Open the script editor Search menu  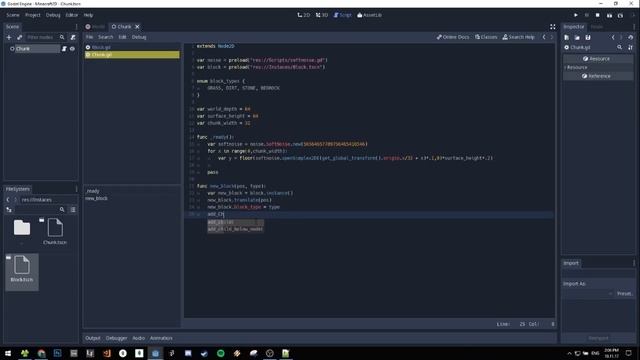[106, 37]
